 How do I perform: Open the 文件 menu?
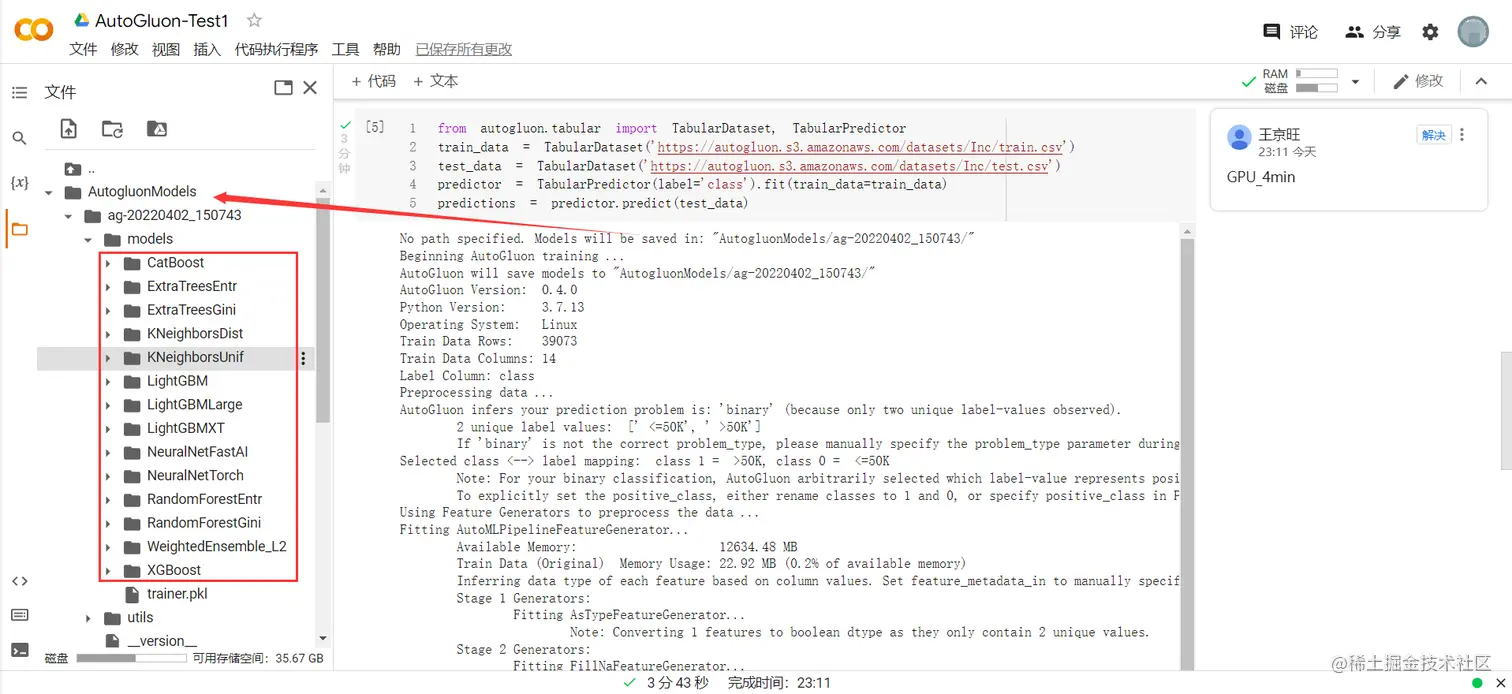[x=83, y=49]
